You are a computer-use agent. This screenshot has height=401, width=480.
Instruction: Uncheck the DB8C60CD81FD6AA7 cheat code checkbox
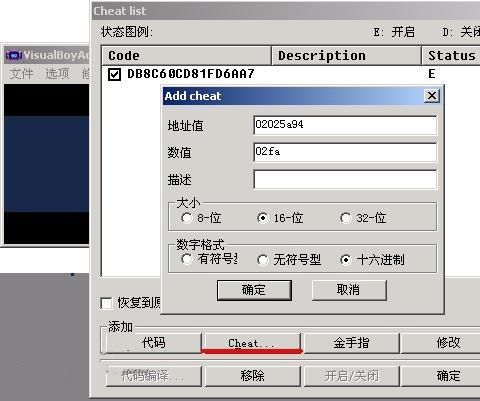pos(114,74)
